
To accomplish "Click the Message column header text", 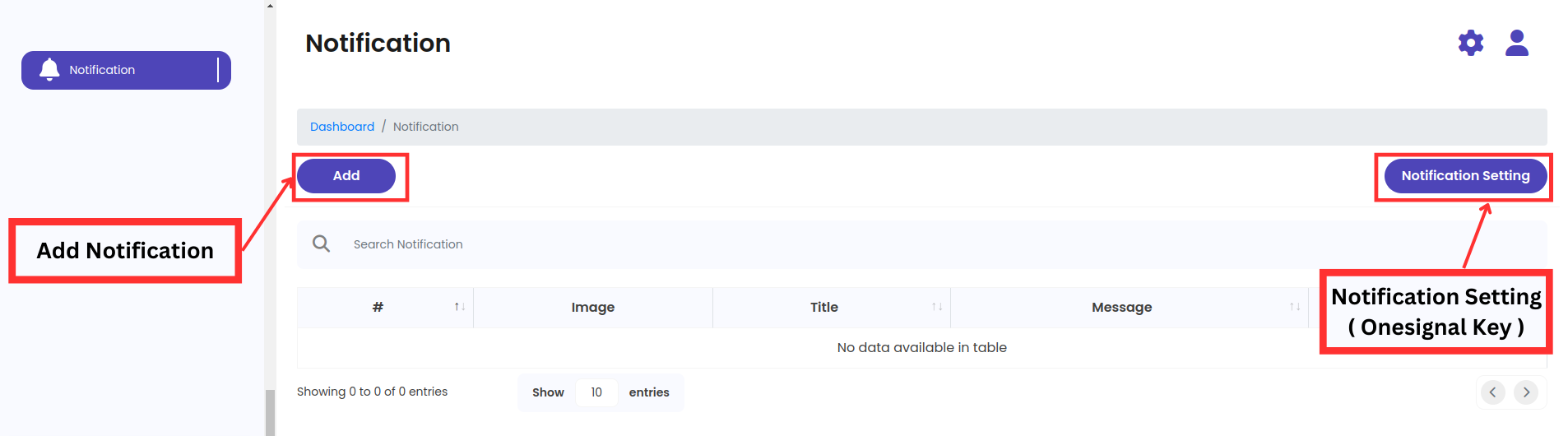I will (x=1121, y=307).
